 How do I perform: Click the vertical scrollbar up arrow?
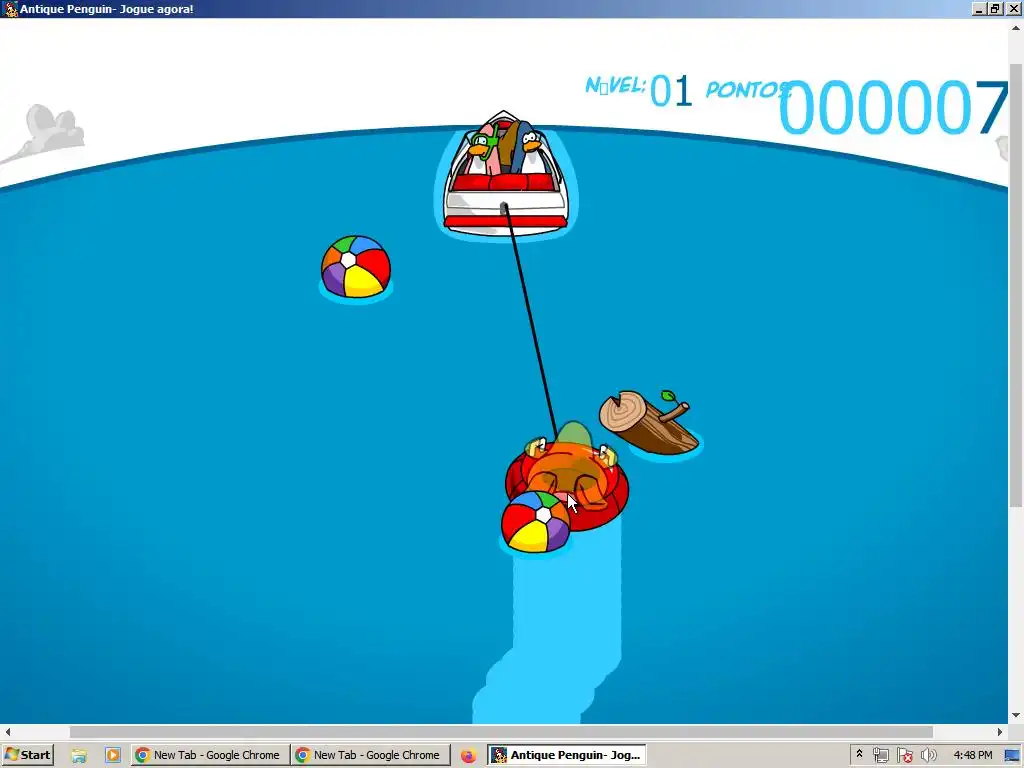point(1016,28)
